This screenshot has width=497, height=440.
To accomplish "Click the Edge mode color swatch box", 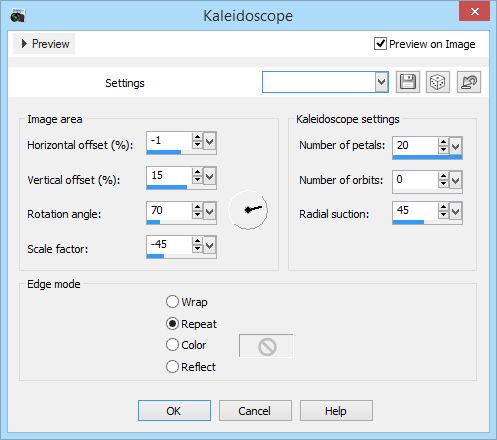I will [266, 346].
